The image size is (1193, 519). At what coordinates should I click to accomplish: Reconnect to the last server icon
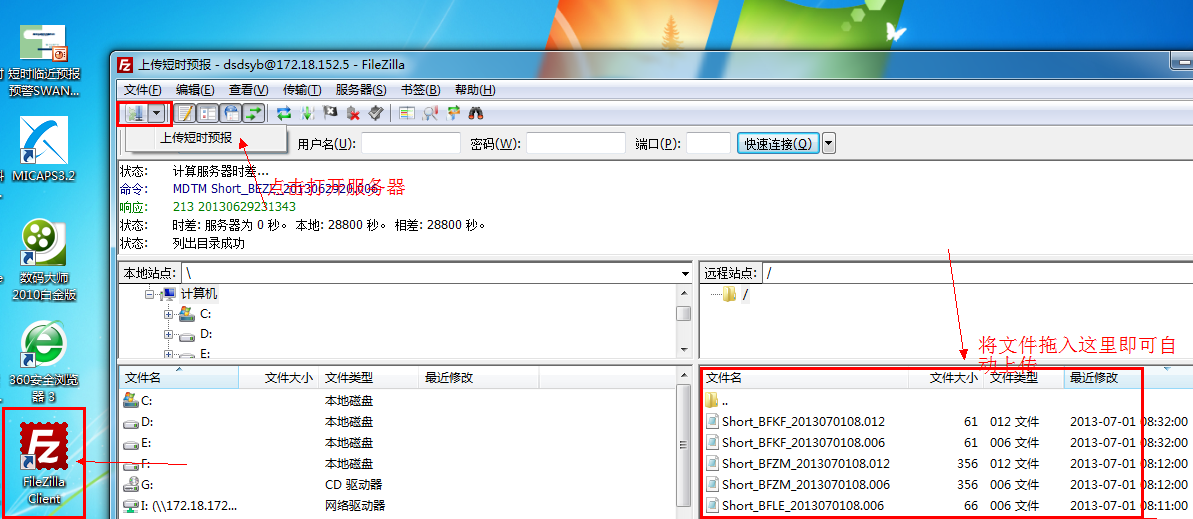click(x=376, y=113)
